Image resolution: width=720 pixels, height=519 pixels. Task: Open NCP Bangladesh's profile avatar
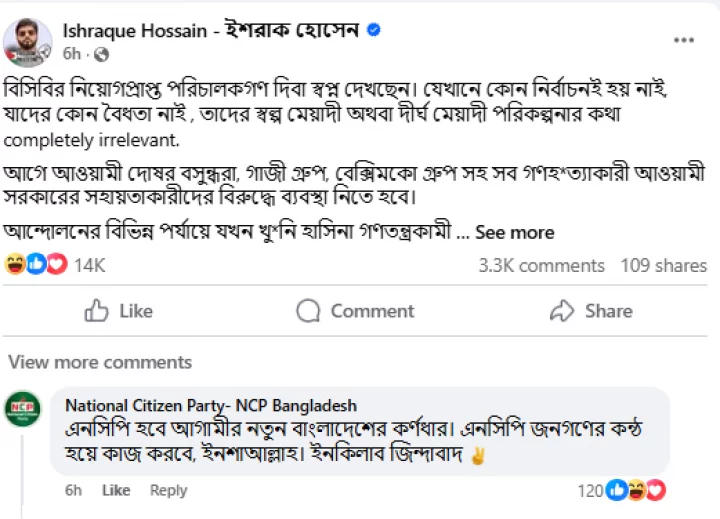[23, 410]
